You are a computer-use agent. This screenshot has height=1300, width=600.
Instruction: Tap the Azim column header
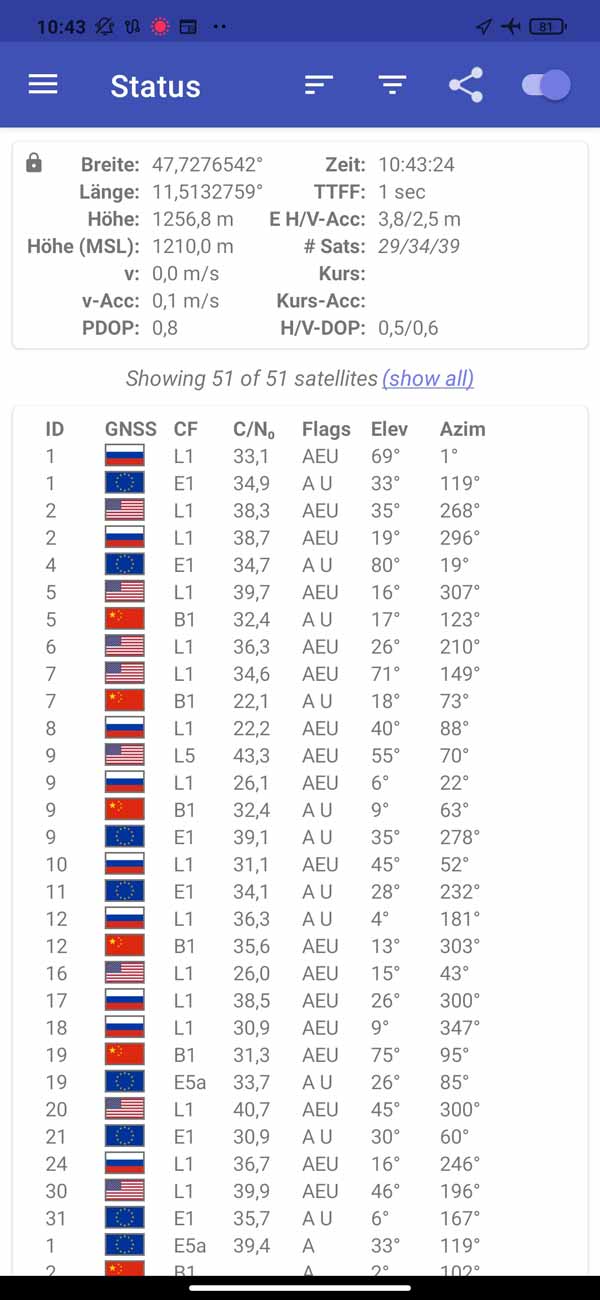tap(462, 429)
